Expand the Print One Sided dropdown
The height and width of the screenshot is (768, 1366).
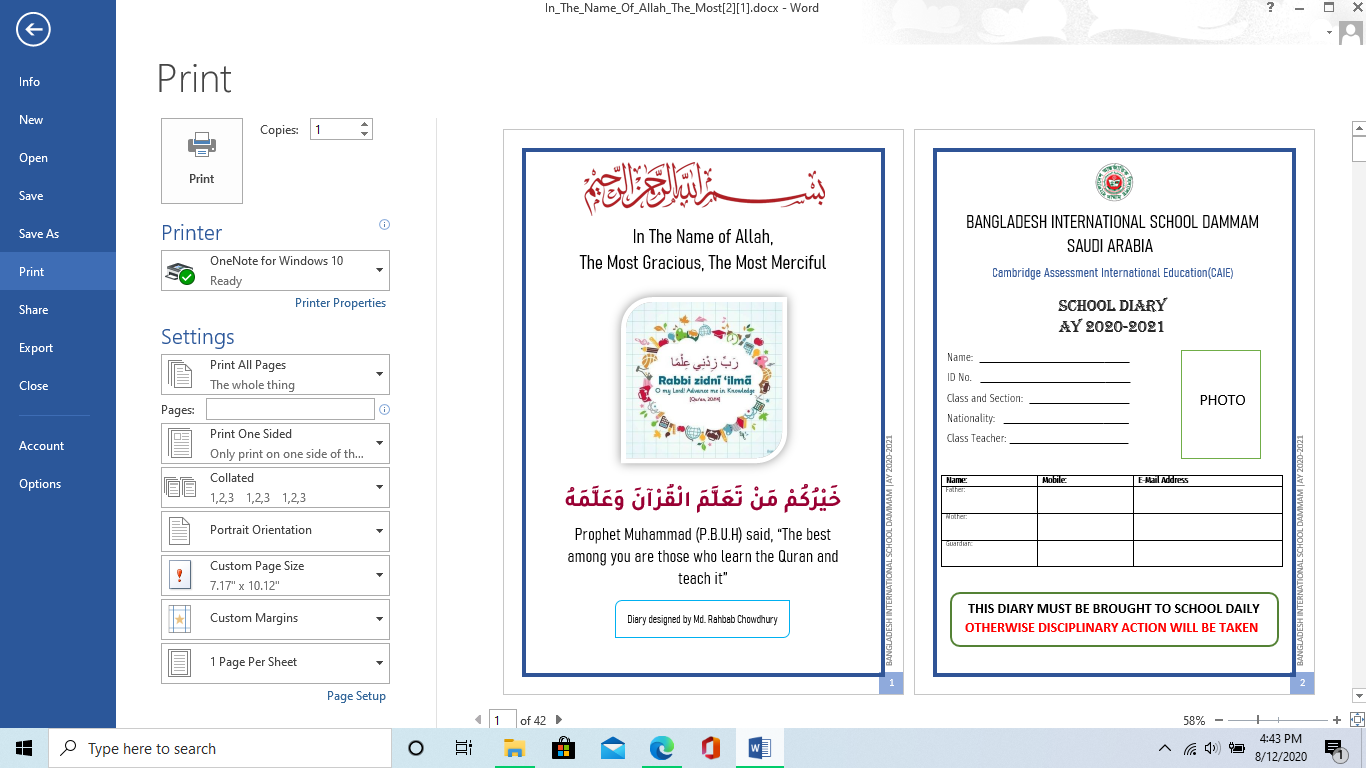click(x=275, y=443)
